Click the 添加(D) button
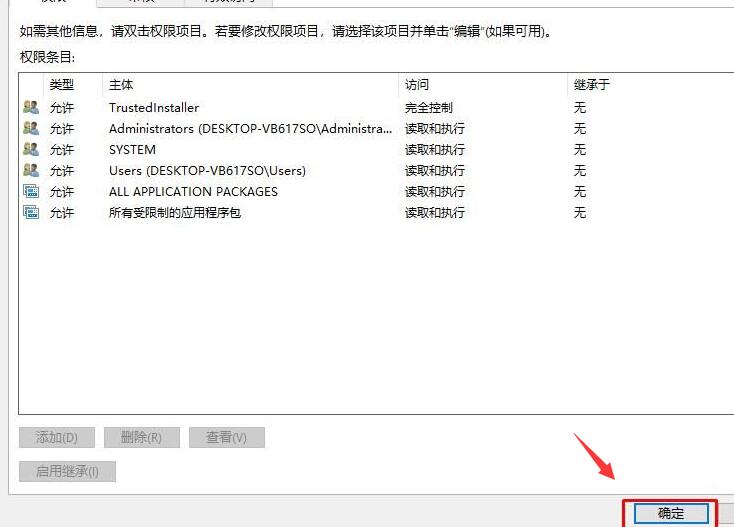 [57, 438]
